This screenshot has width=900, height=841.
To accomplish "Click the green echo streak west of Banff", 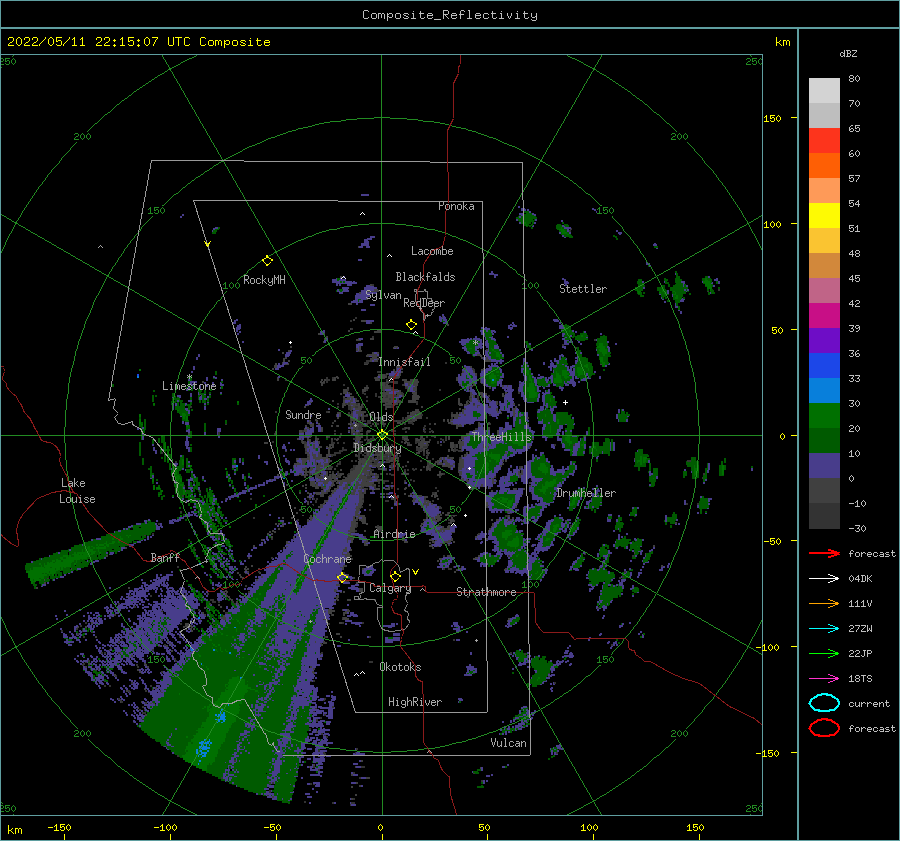I will click(92, 553).
